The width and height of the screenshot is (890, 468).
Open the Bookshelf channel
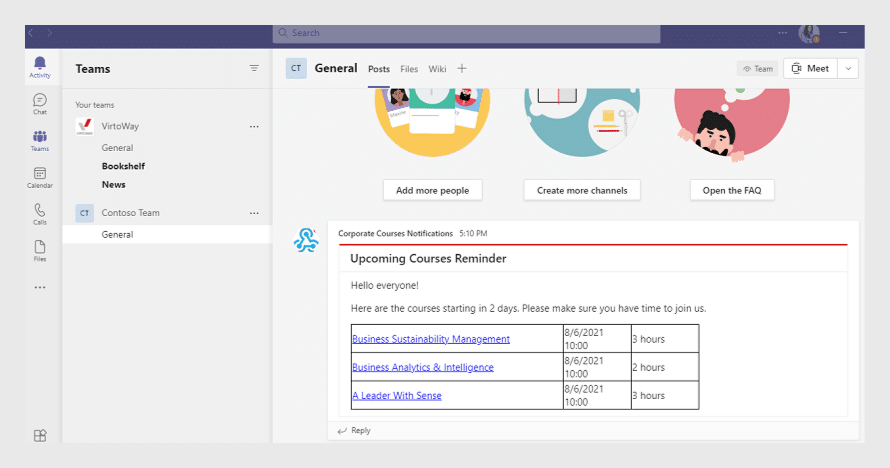(123, 166)
